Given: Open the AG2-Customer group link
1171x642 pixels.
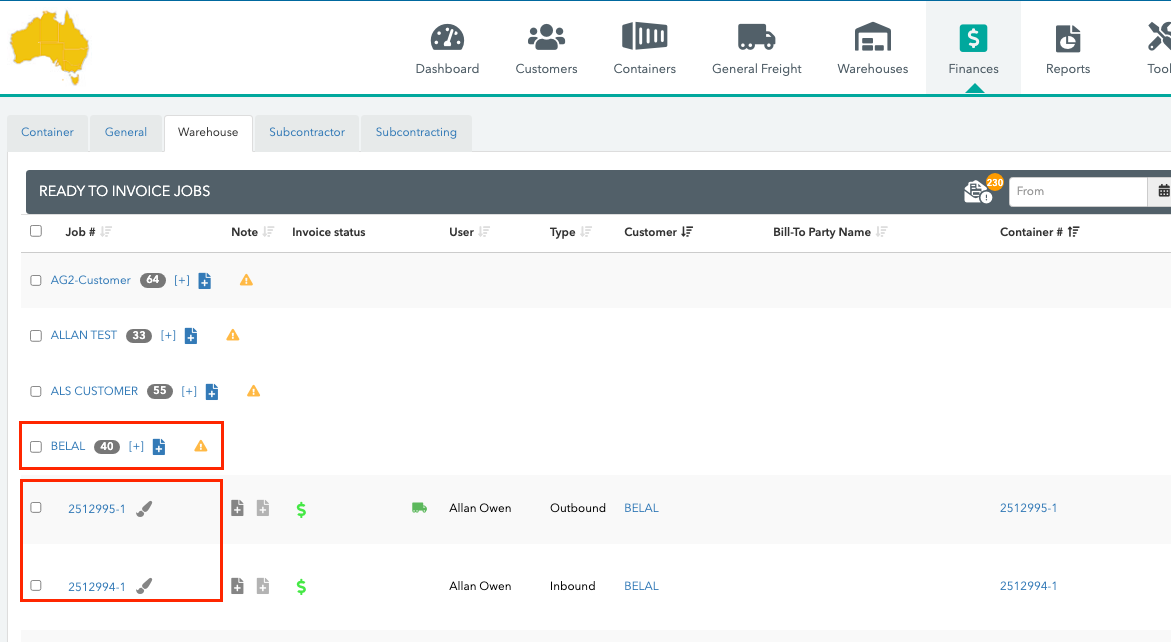Looking at the screenshot, I should 90,280.
